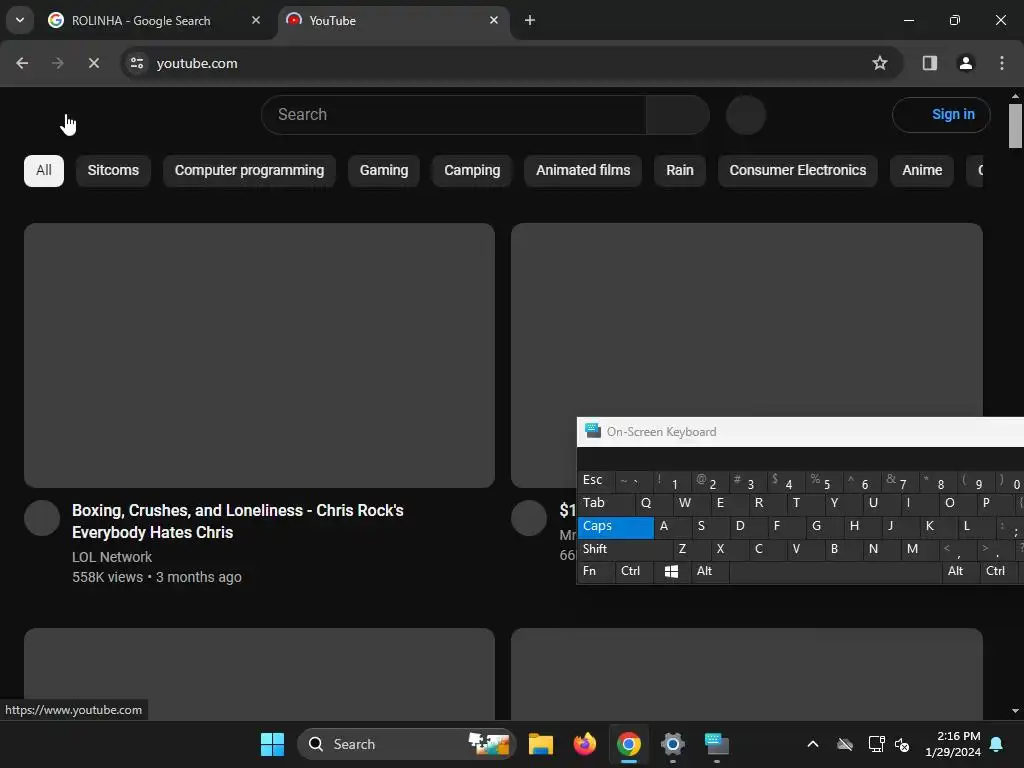
Task: Toggle left Ctrl key on On-Screen Keyboard
Action: click(633, 571)
